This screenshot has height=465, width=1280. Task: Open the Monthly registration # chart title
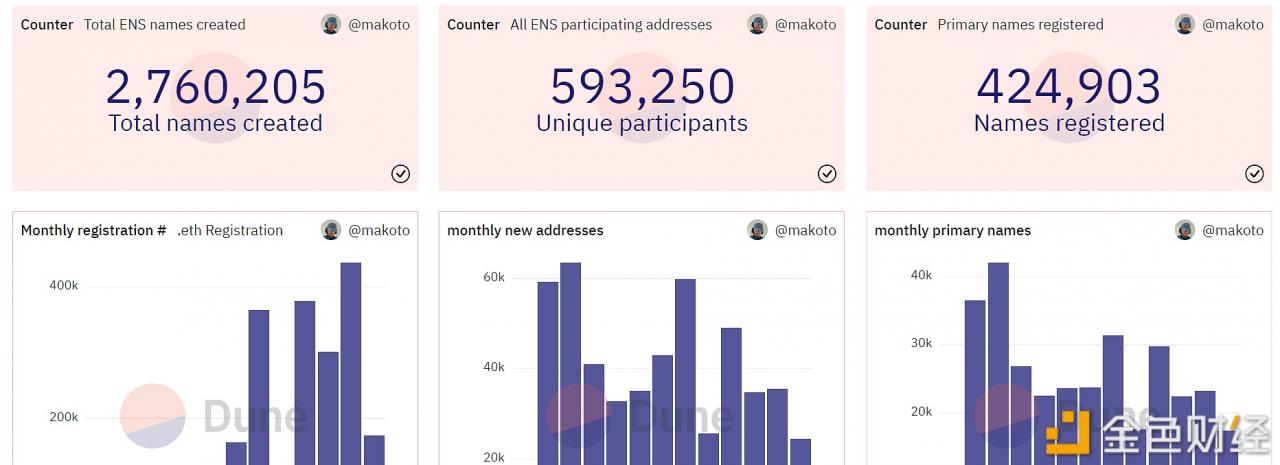point(93,230)
